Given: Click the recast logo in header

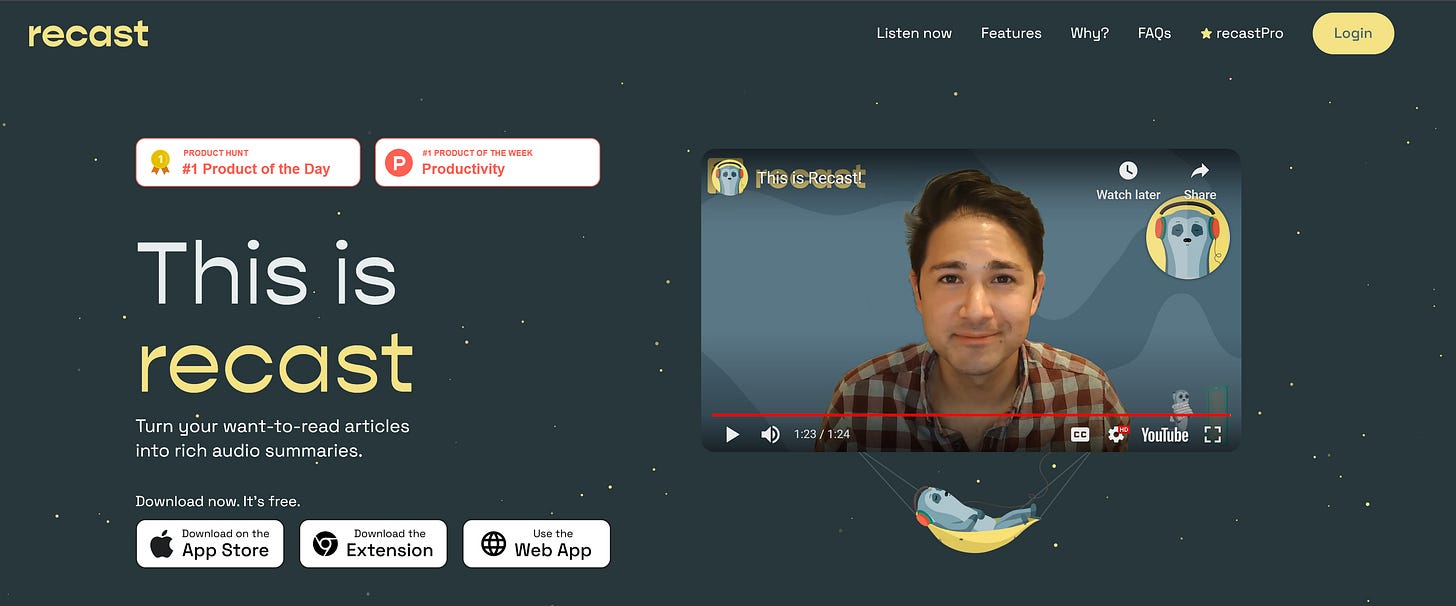Looking at the screenshot, I should (88, 34).
